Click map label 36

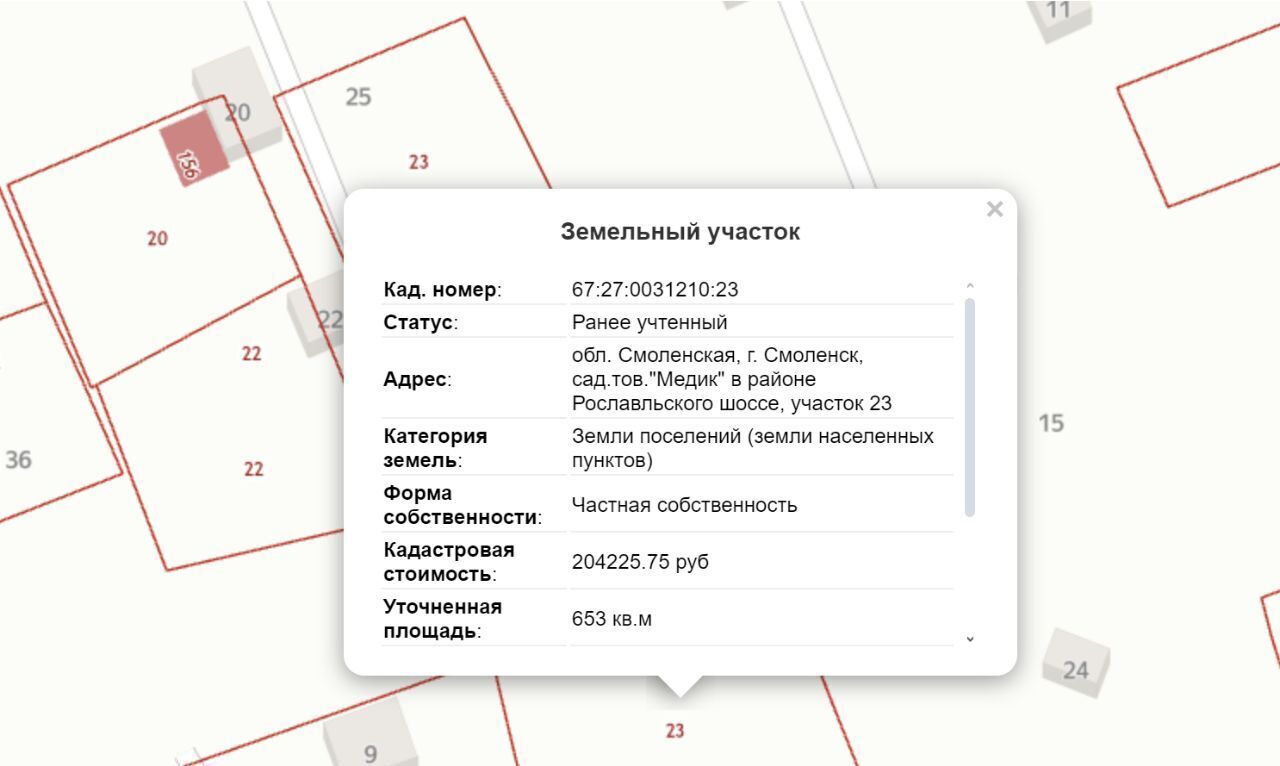18,460
